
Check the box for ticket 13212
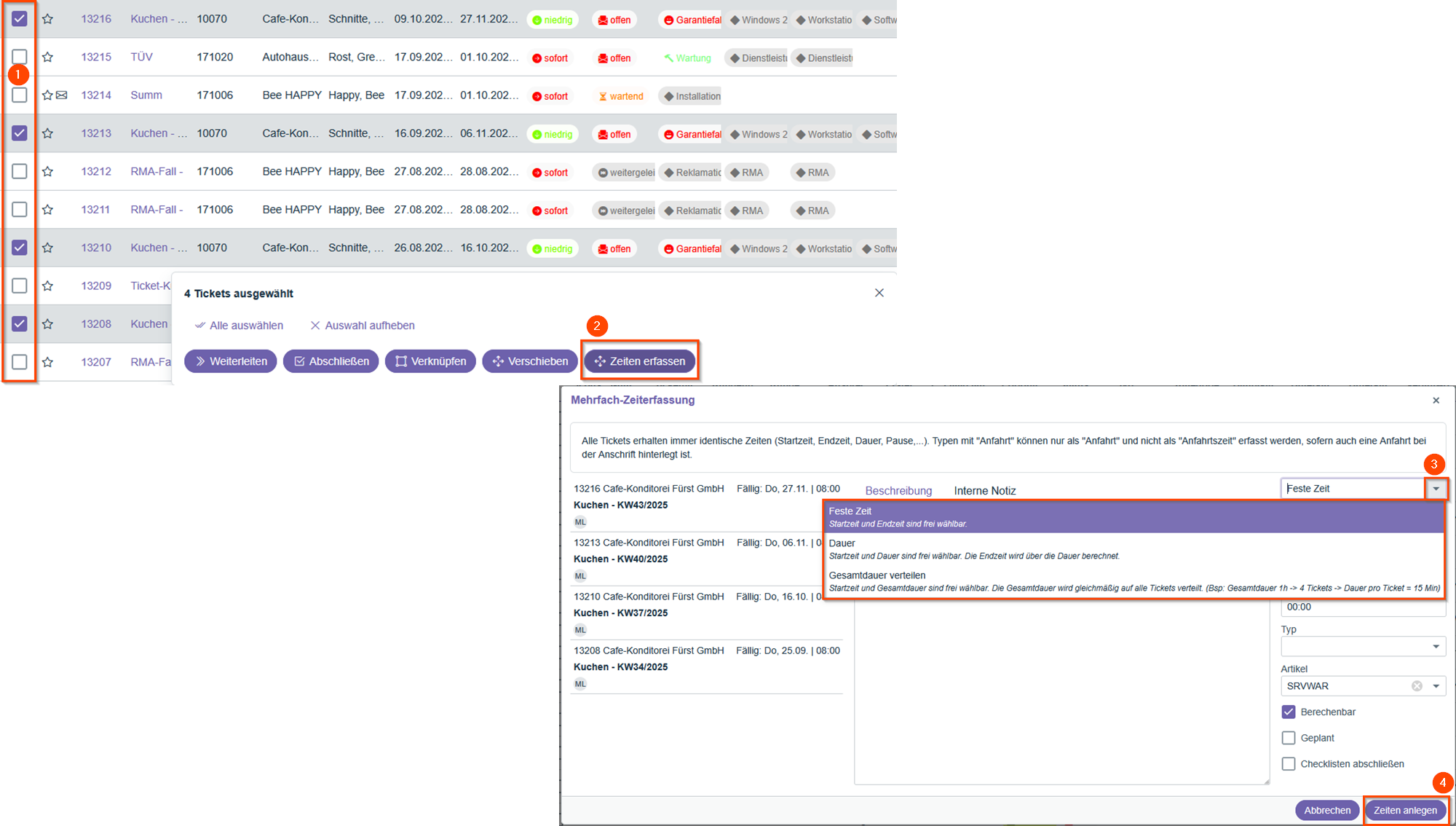coord(20,172)
